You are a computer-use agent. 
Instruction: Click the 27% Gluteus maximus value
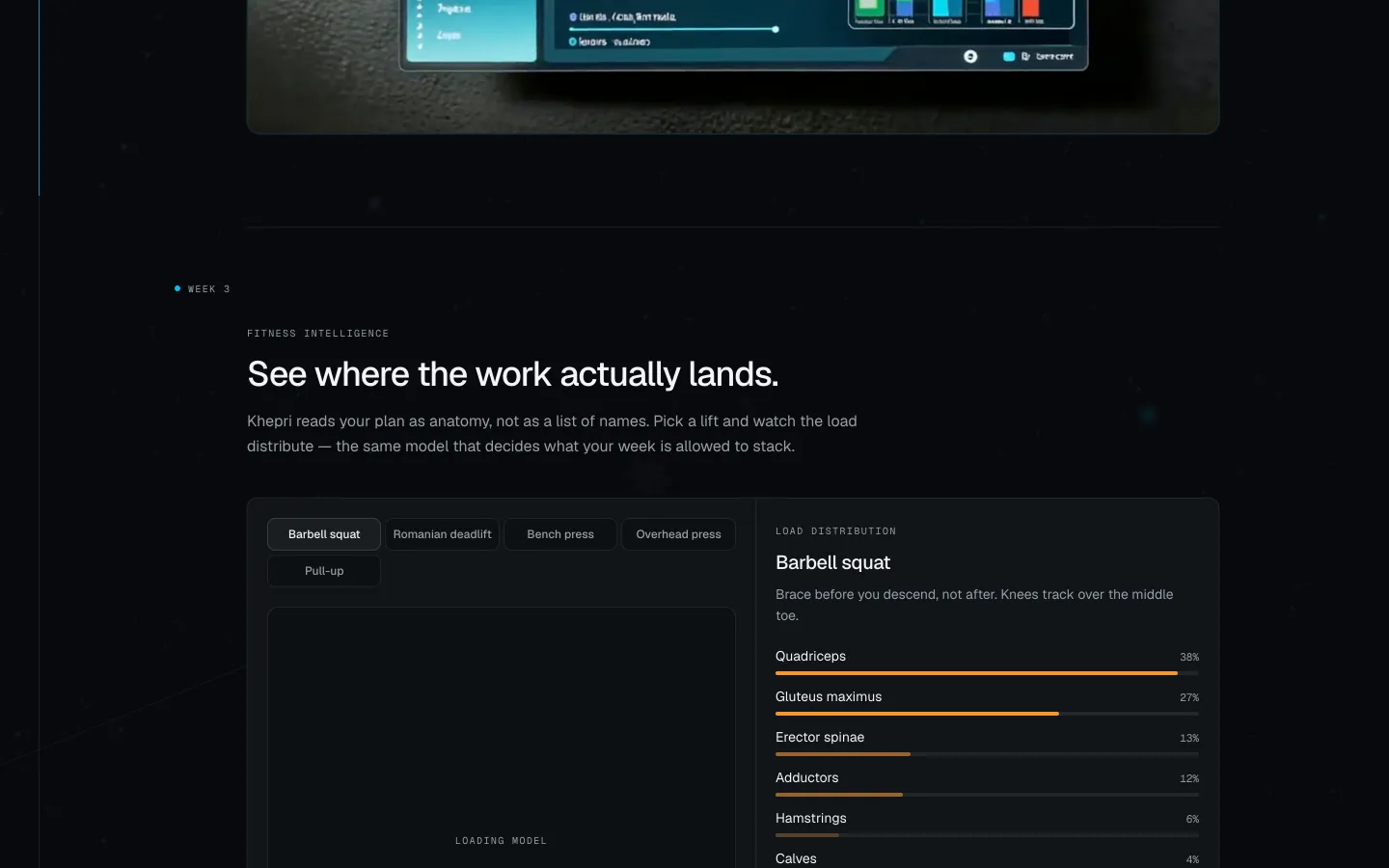tap(1189, 697)
